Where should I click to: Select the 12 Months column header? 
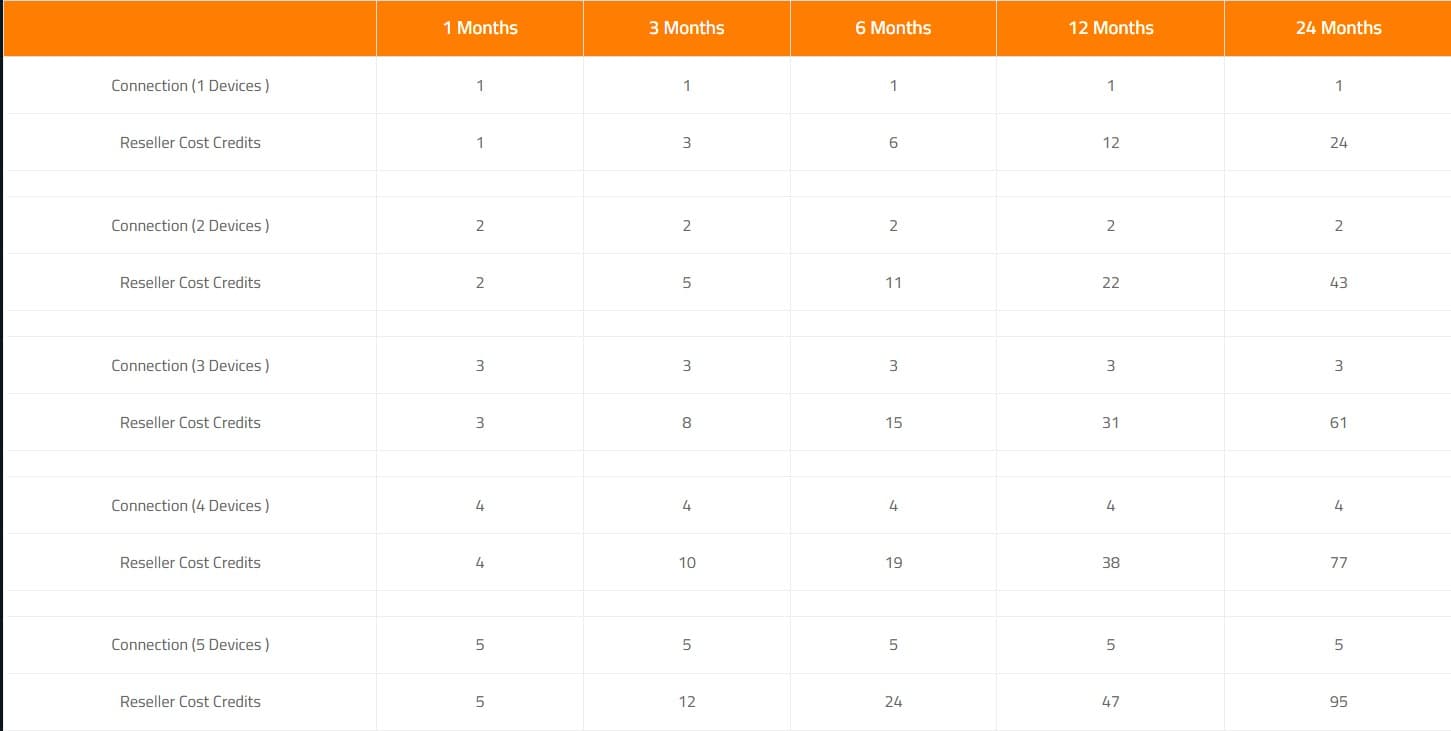point(1110,28)
